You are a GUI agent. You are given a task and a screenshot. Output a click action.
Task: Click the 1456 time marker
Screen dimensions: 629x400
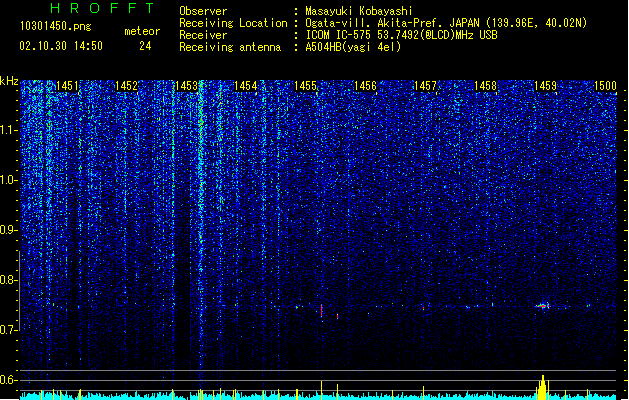[365, 86]
